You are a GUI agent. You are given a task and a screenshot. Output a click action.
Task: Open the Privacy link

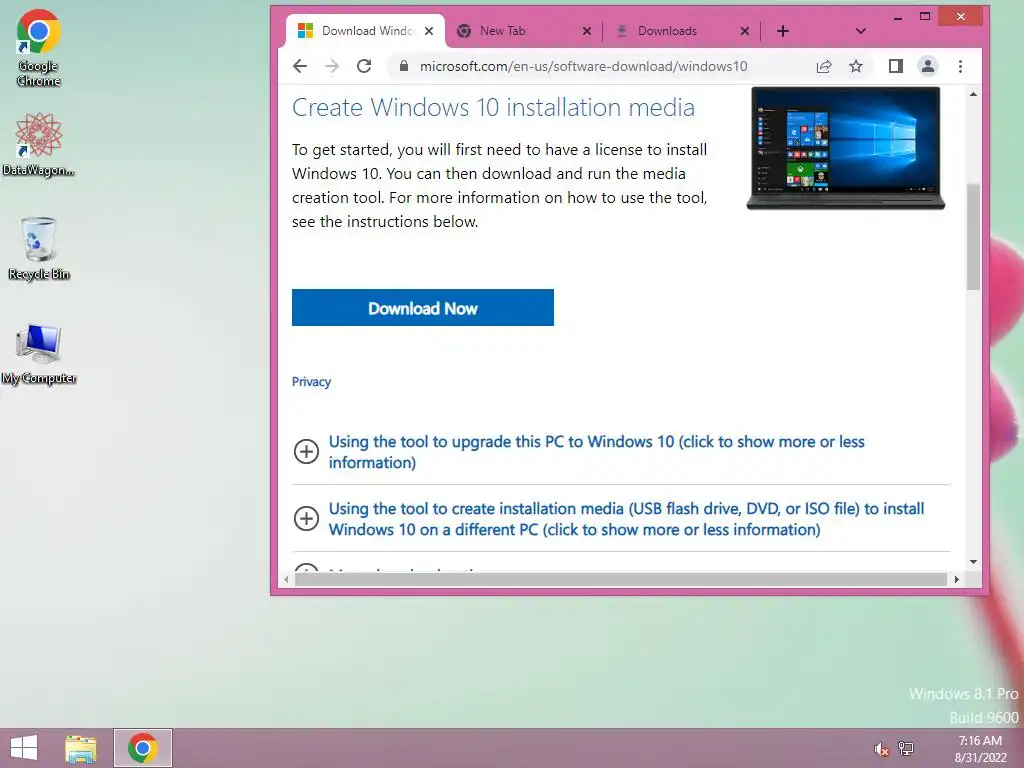point(311,381)
